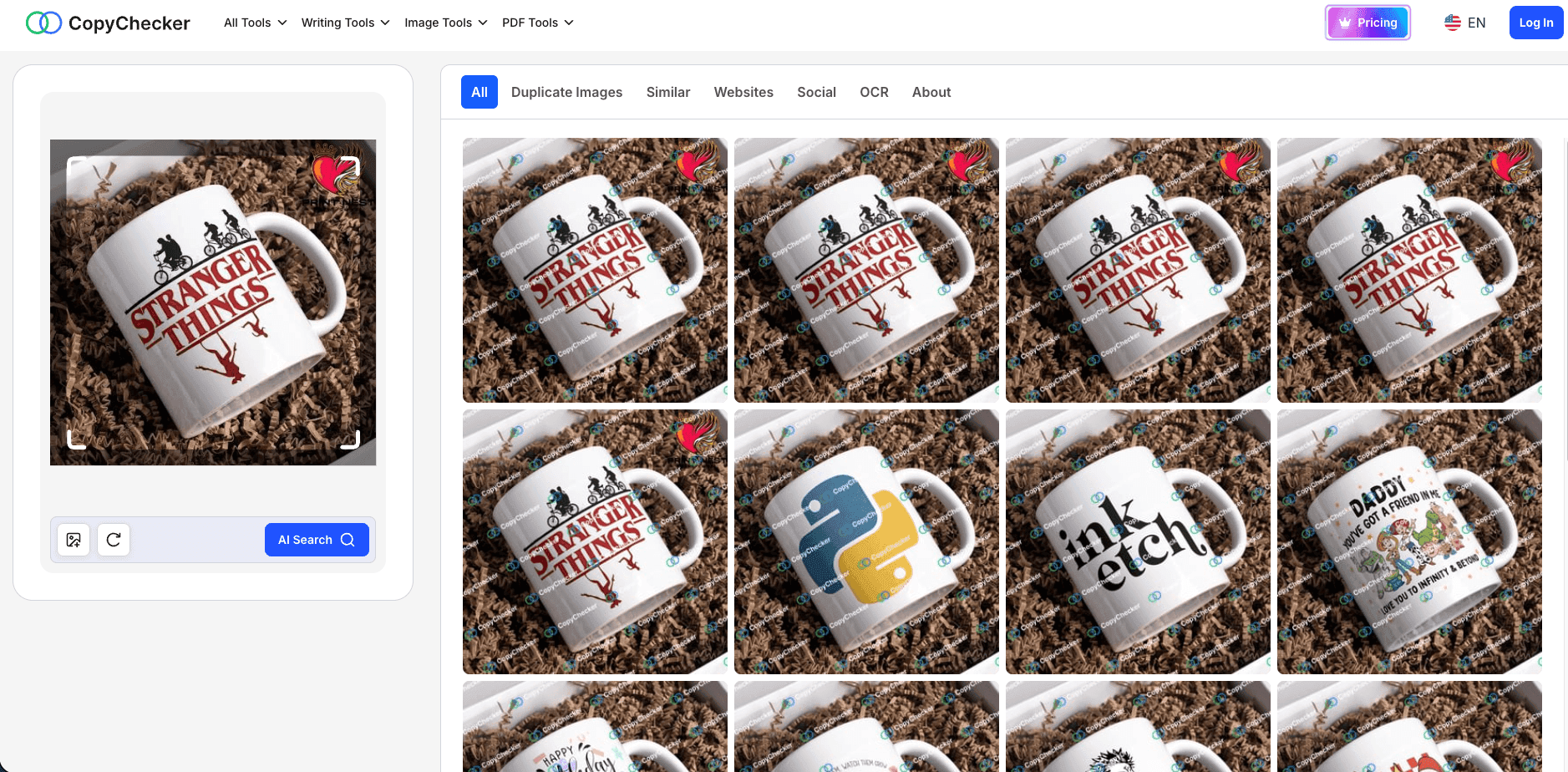Click the uploaded Stranger Things mug preview
1568x772 pixels.
pyautogui.click(x=213, y=302)
